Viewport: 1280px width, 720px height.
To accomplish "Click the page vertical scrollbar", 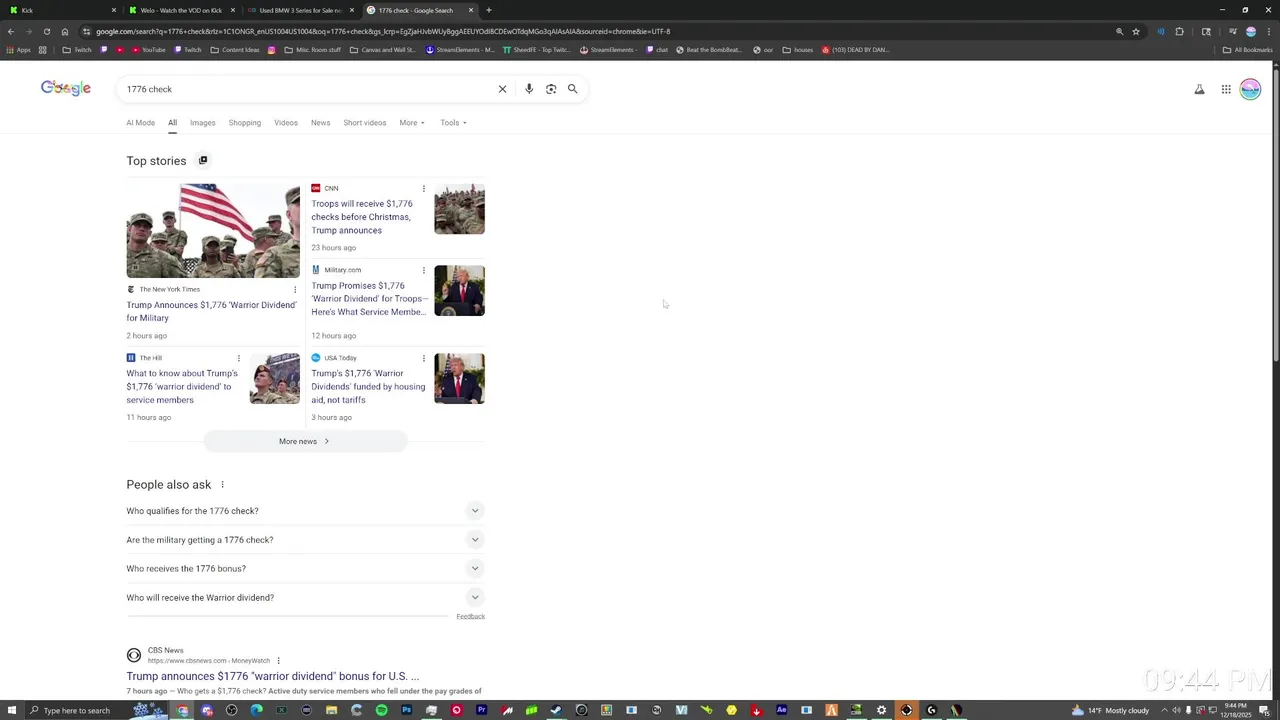I will tap(1275, 215).
